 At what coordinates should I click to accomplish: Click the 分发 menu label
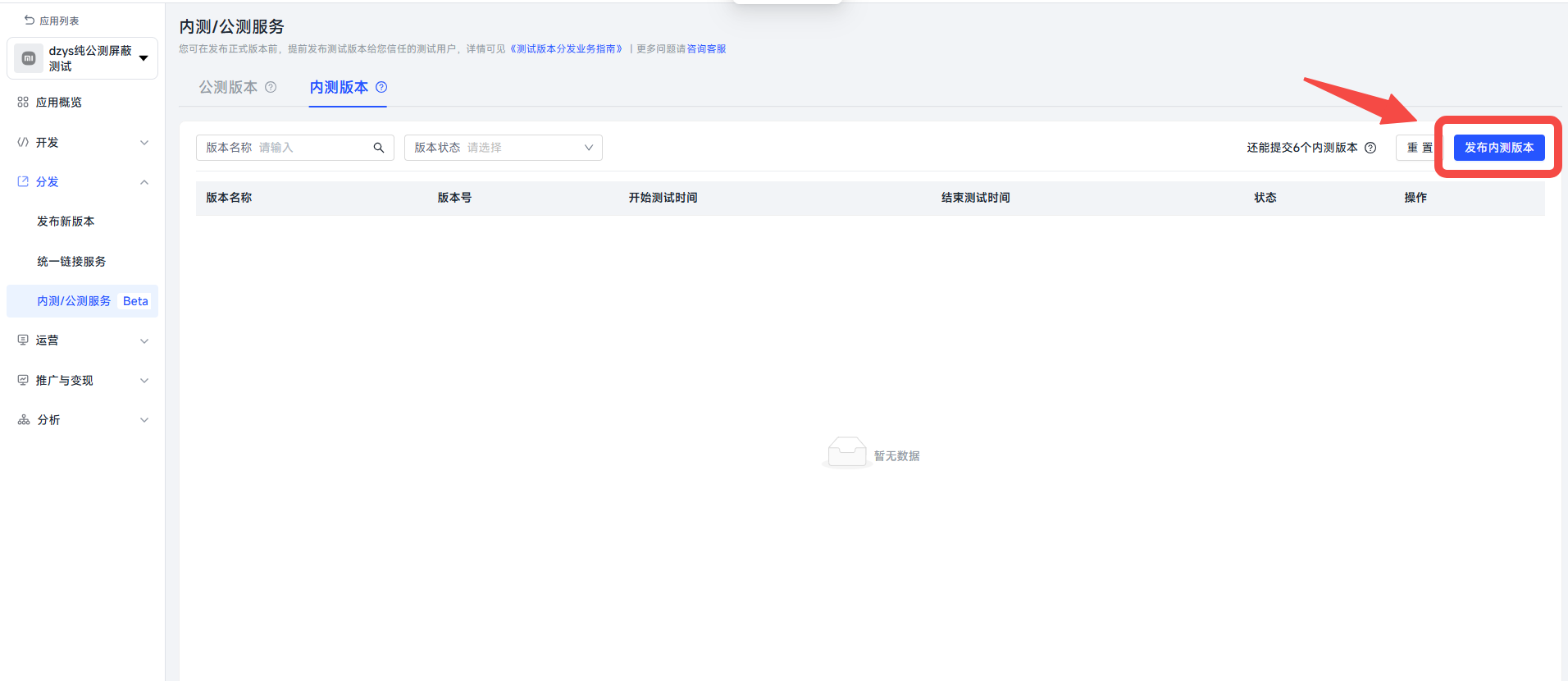(x=47, y=182)
